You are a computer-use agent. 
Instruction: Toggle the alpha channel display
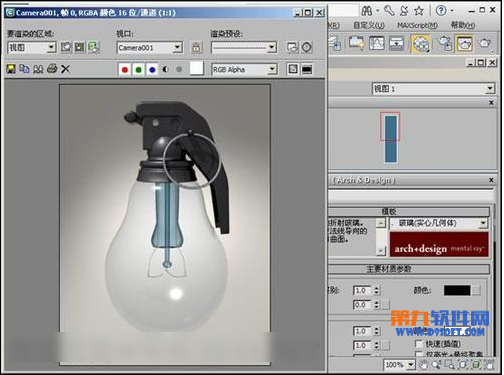[166, 69]
